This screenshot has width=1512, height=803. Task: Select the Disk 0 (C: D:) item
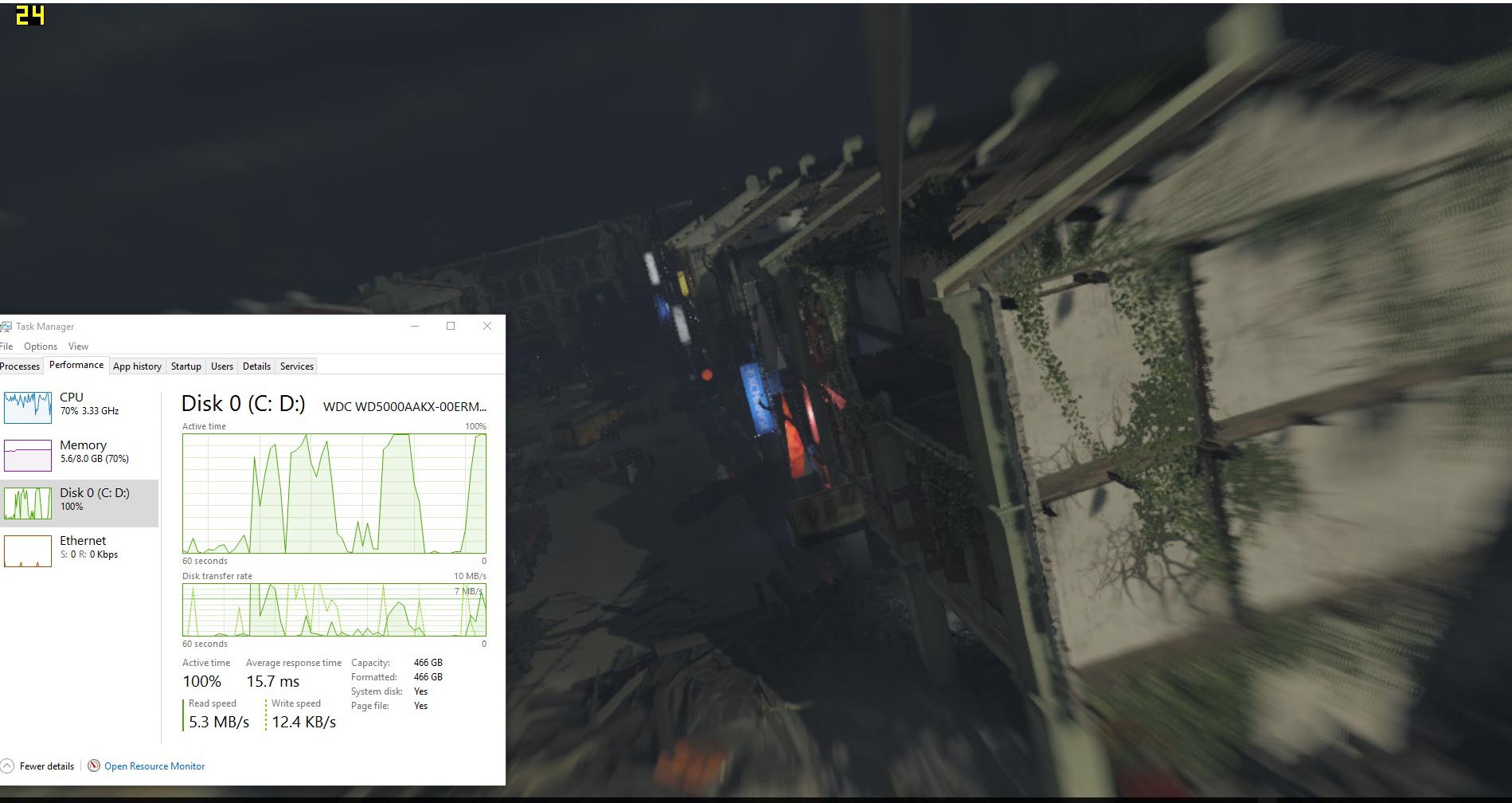[80, 503]
